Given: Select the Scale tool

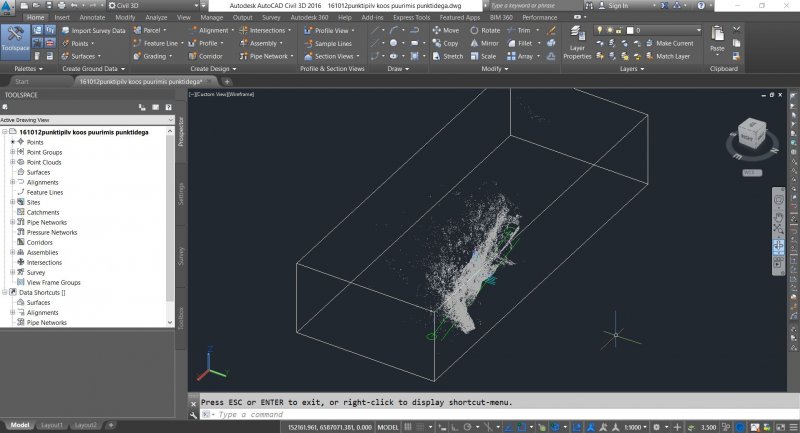Looking at the screenshot, I should (x=483, y=56).
